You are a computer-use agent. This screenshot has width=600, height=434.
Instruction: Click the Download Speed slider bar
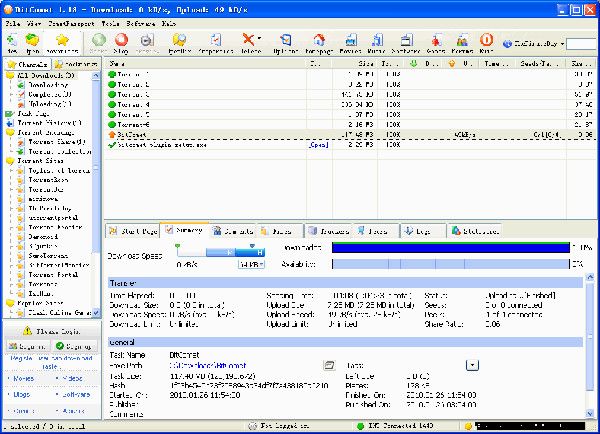coord(220,252)
